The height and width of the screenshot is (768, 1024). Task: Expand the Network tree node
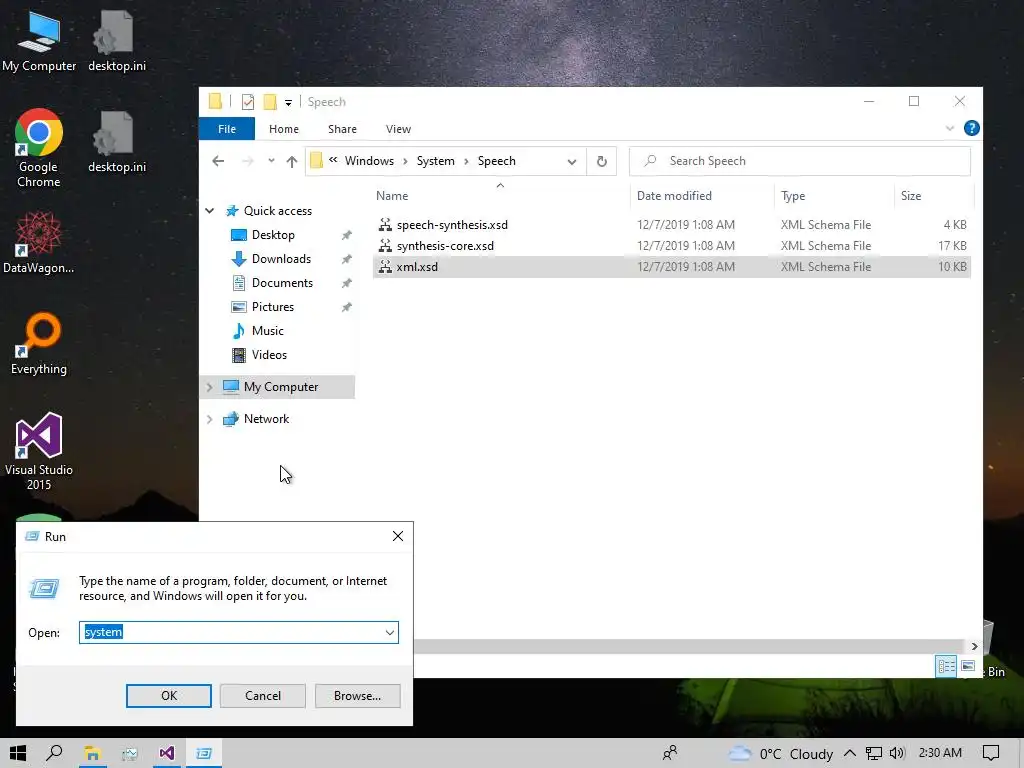click(210, 419)
